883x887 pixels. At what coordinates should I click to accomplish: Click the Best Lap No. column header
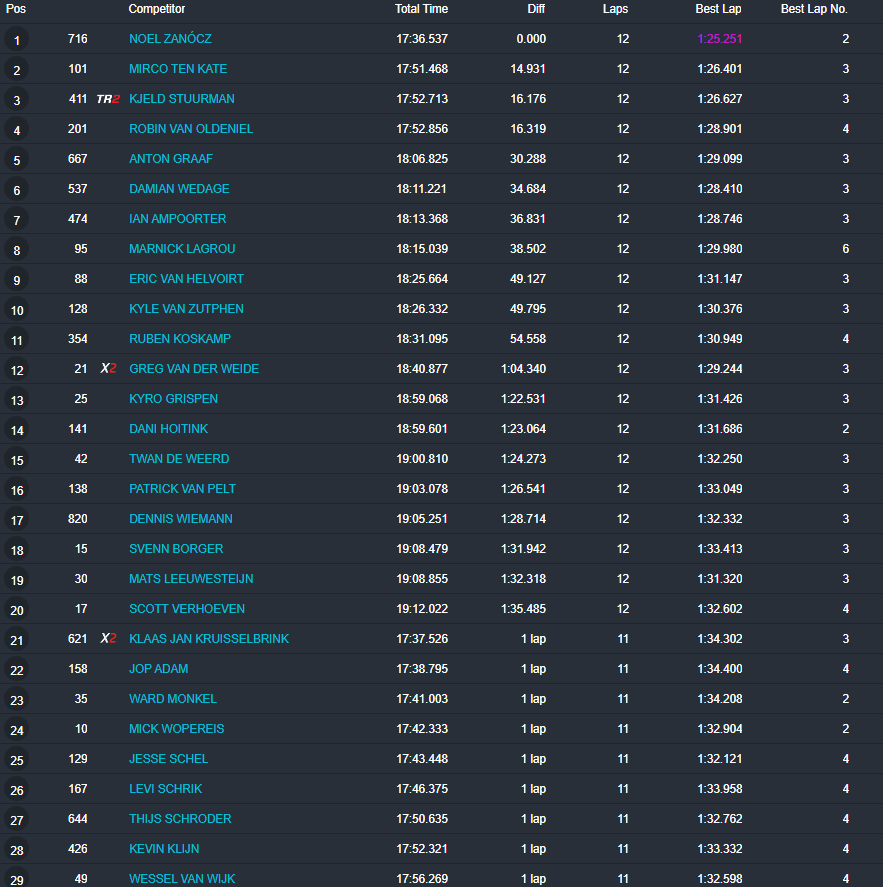click(x=814, y=9)
